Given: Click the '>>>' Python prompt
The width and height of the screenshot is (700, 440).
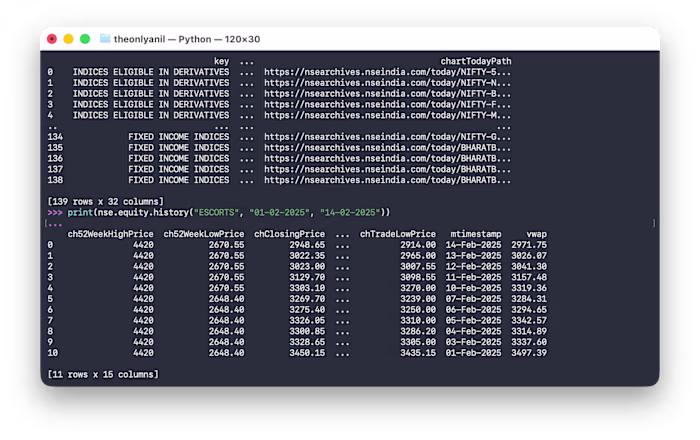Looking at the screenshot, I should pyautogui.click(x=55, y=212).
